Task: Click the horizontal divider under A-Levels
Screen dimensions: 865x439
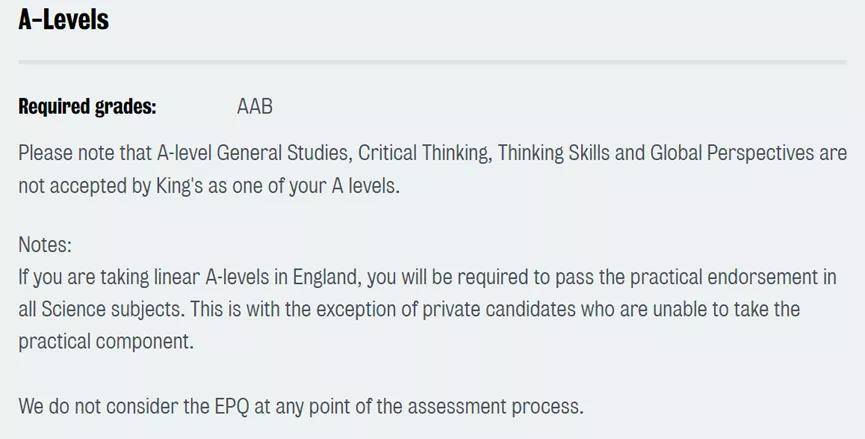Action: click(x=432, y=62)
